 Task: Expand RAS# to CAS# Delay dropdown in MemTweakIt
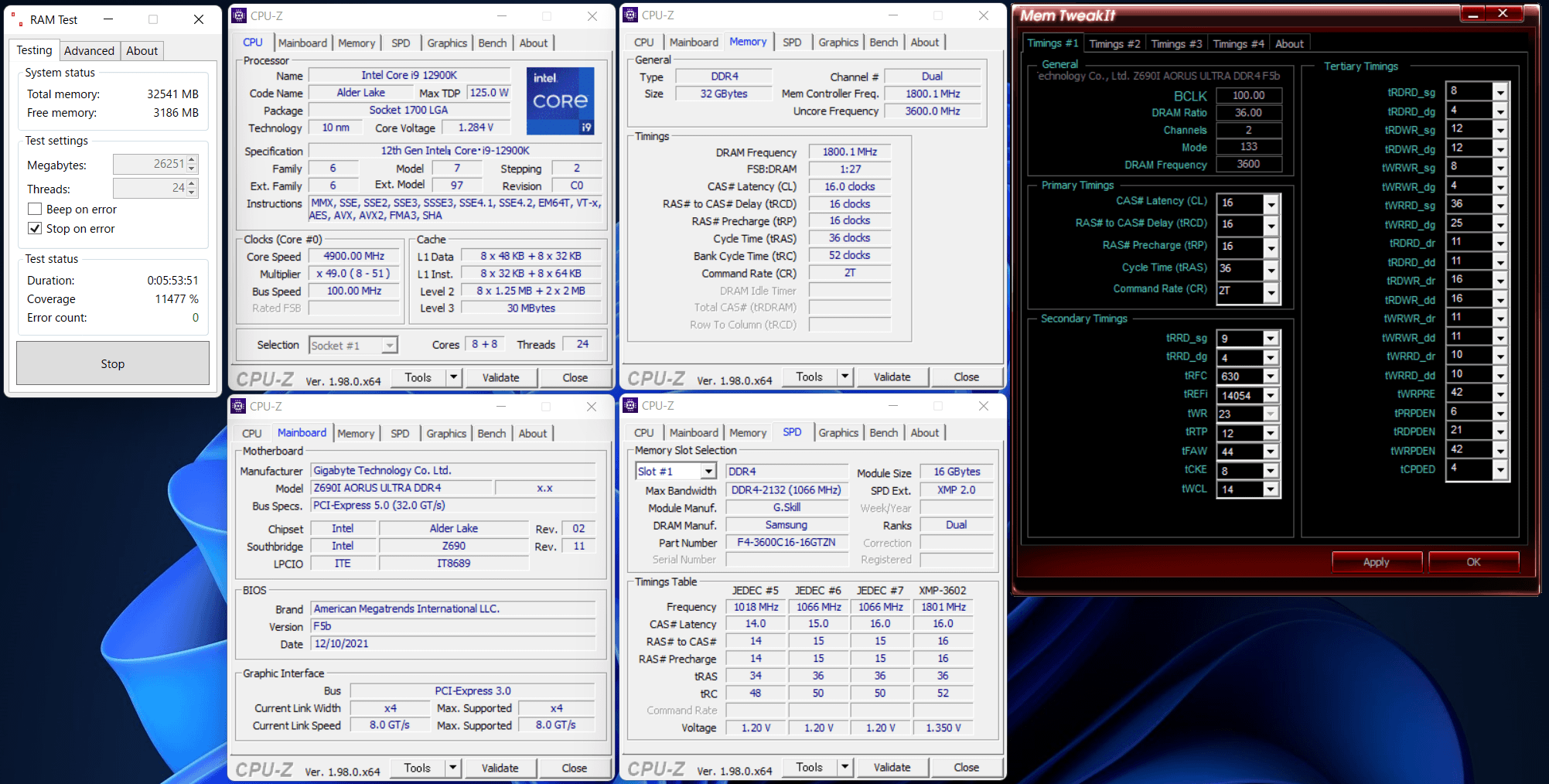(1271, 225)
